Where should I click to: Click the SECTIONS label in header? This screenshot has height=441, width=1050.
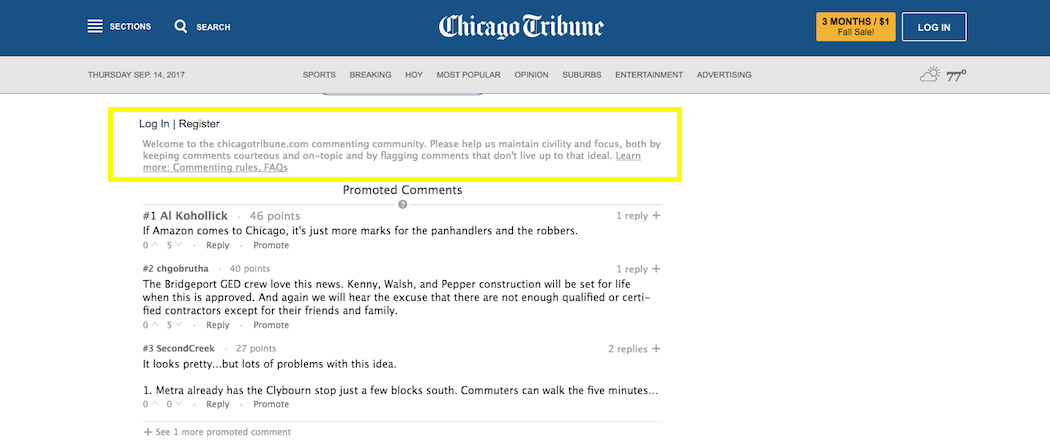131,27
